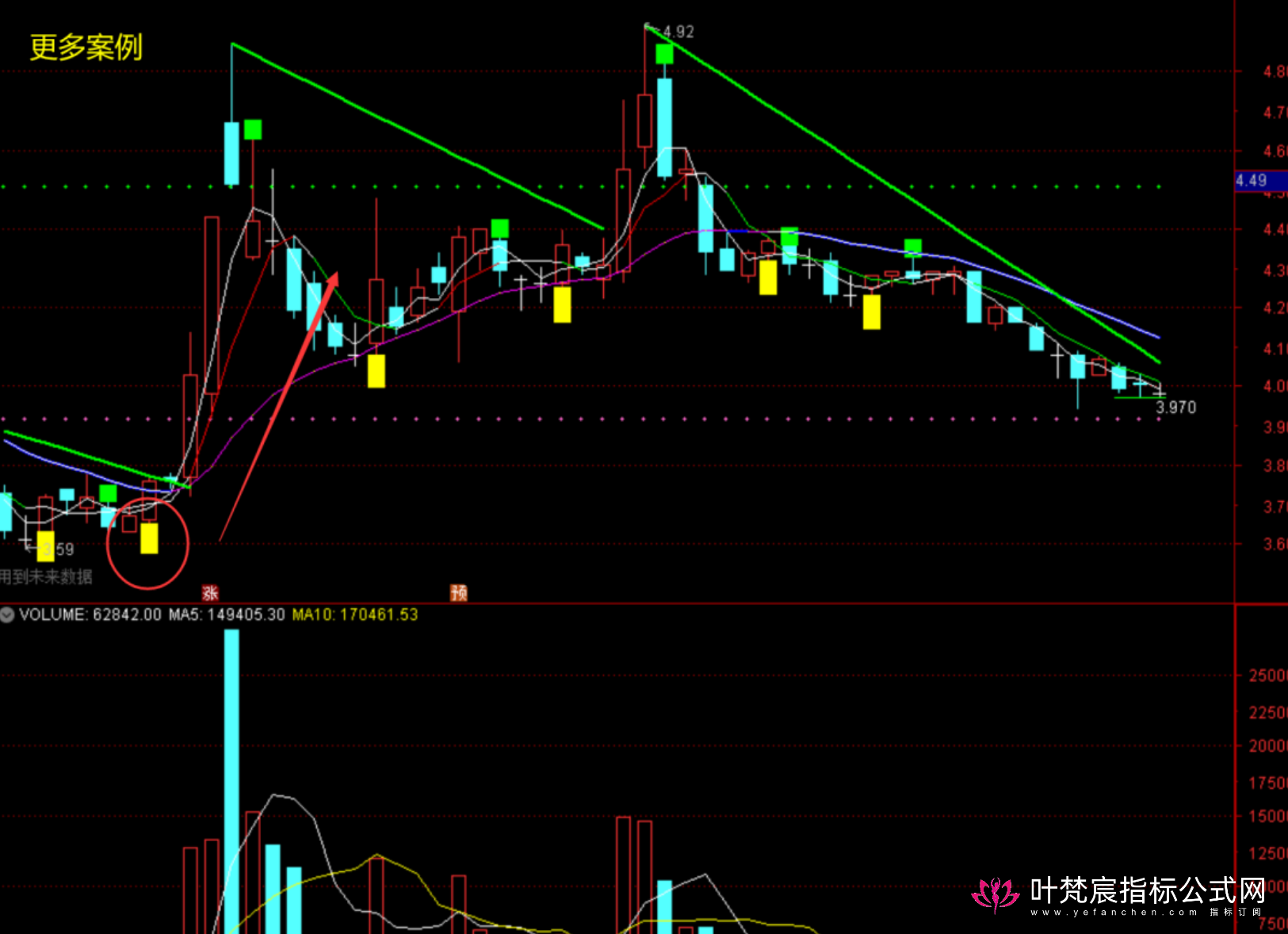Click the MA5: 149405.30 label
This screenshot has height=934, width=1288.
point(227,614)
